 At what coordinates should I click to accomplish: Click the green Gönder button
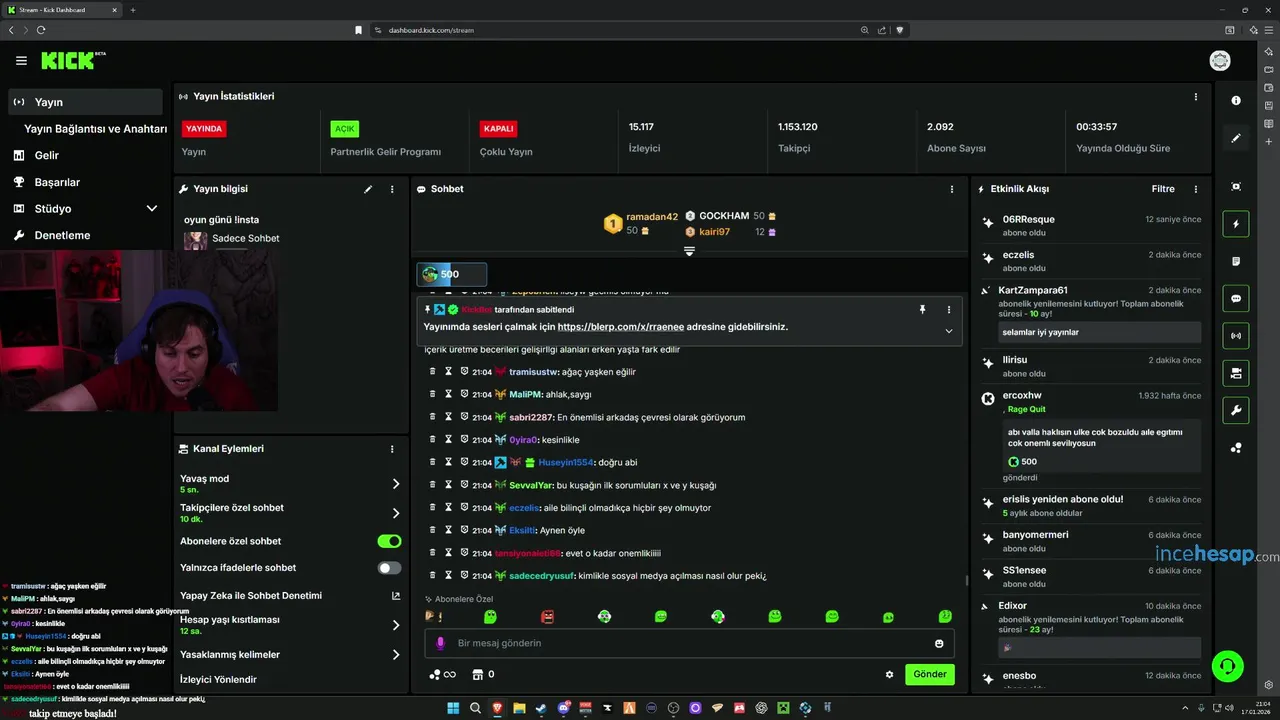[930, 674]
